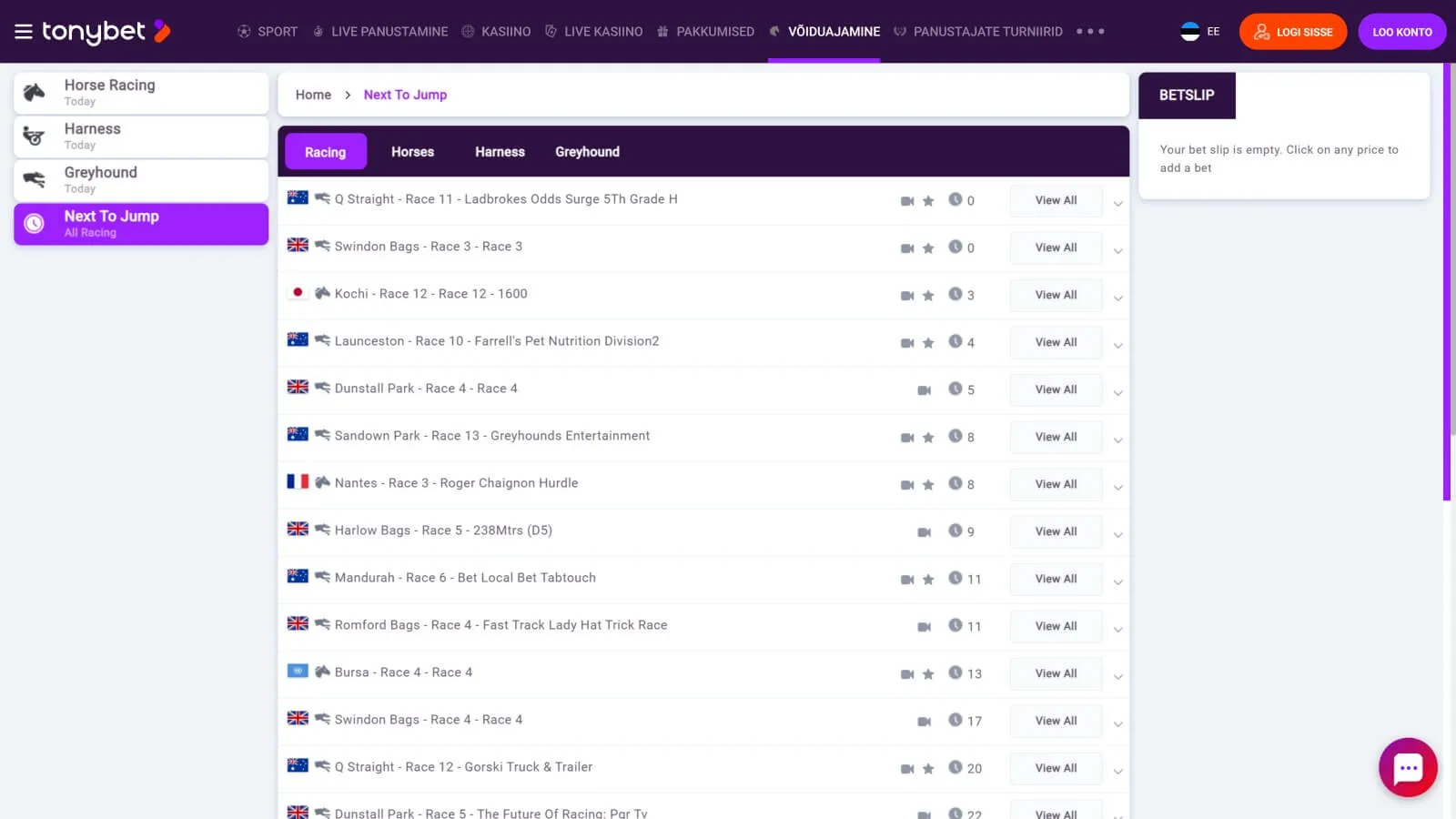The width and height of the screenshot is (1456, 819).
Task: Click the Horse Racing sidebar horse icon
Action: pyautogui.click(x=35, y=92)
